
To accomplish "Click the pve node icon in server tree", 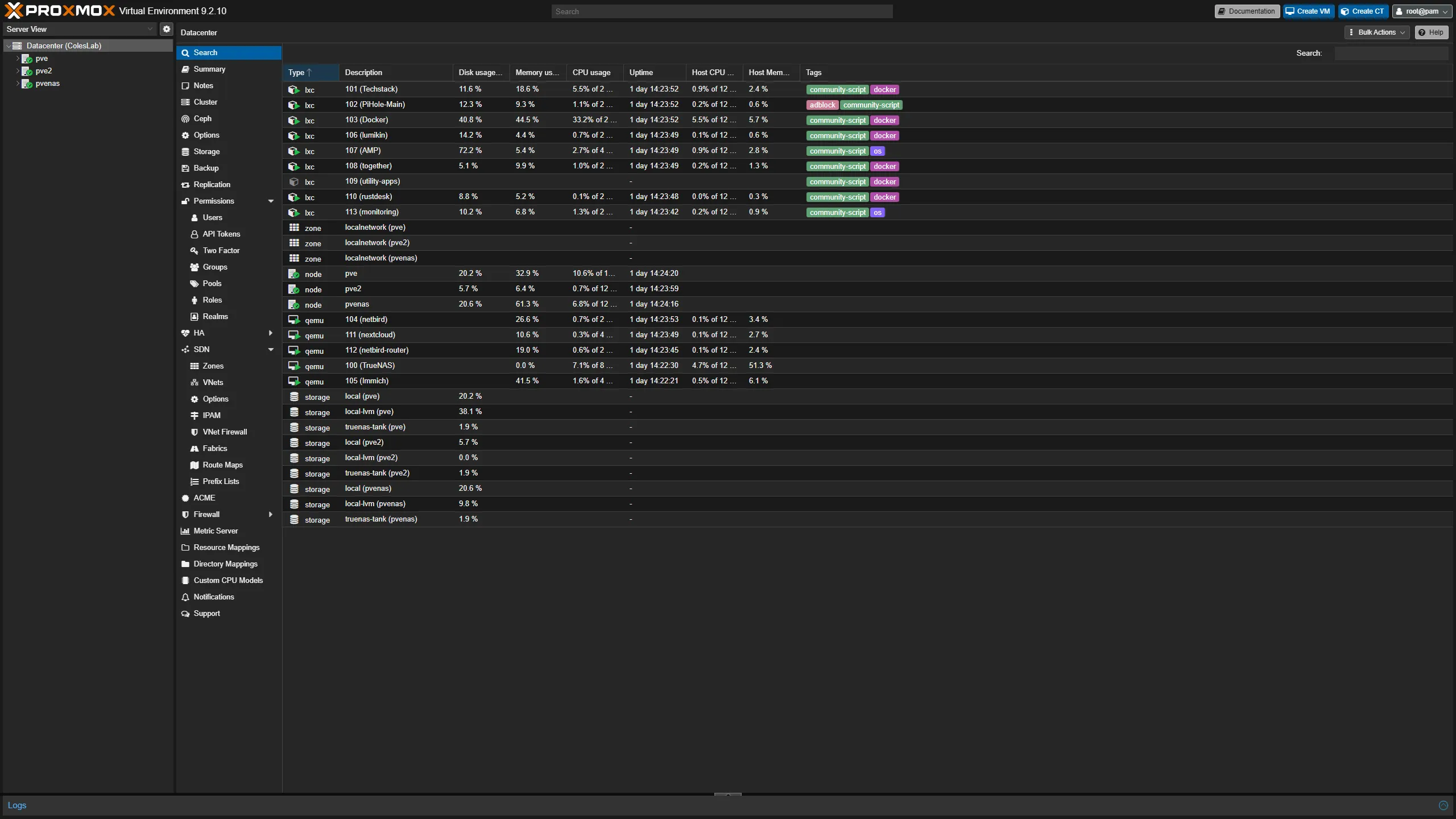I will [27, 59].
